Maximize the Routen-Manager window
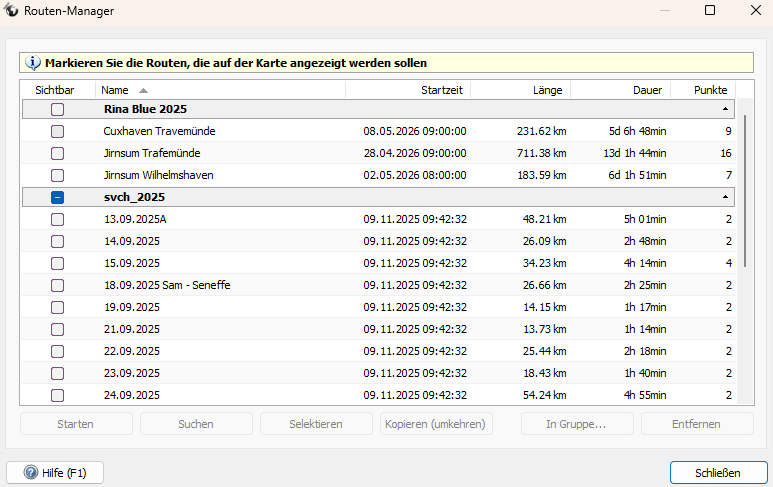This screenshot has width=773, height=487. pos(710,11)
